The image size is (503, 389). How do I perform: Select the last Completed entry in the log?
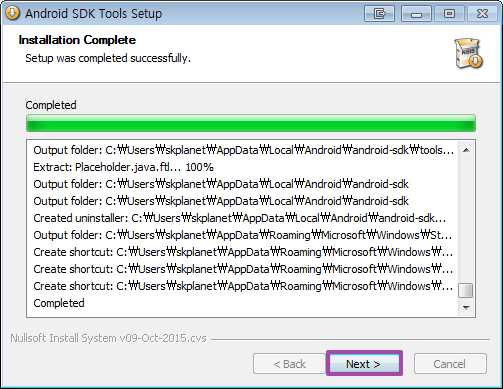59,303
